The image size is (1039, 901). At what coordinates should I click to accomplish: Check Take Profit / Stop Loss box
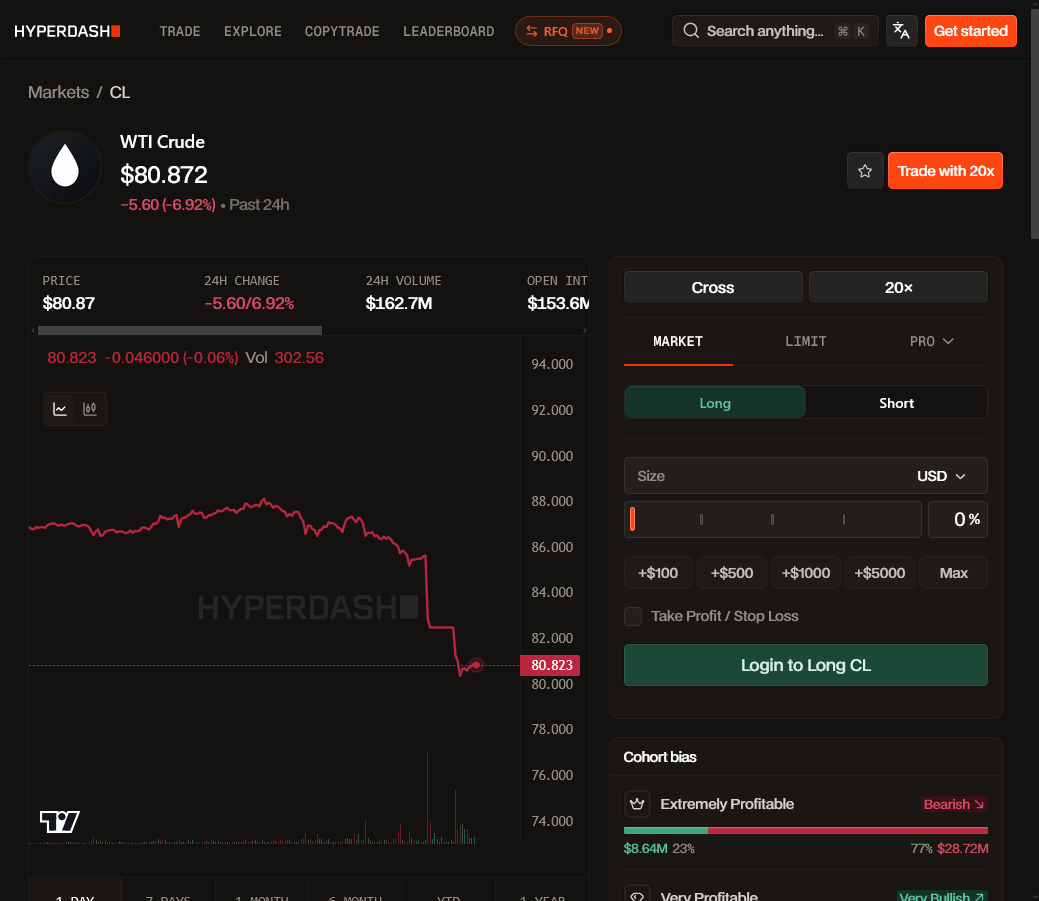point(633,616)
